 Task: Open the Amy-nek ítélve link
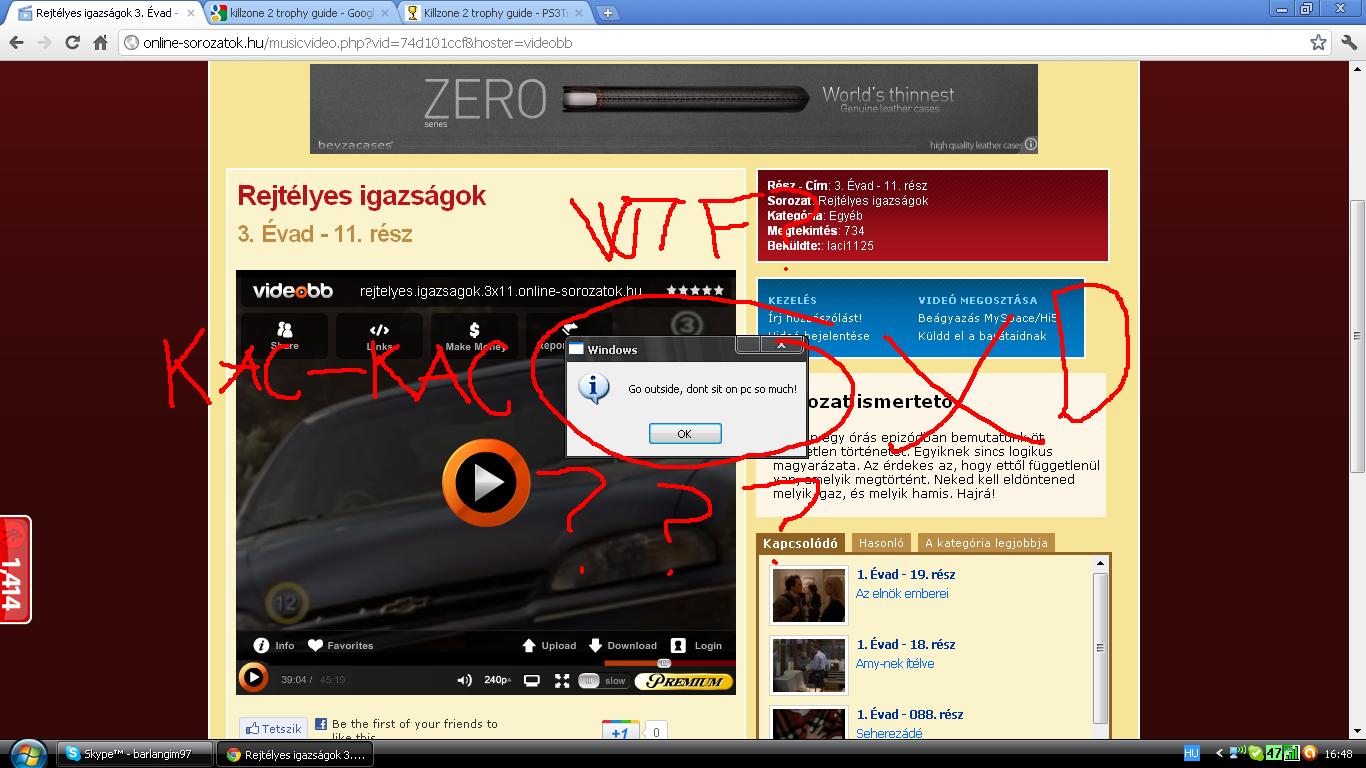click(895, 663)
